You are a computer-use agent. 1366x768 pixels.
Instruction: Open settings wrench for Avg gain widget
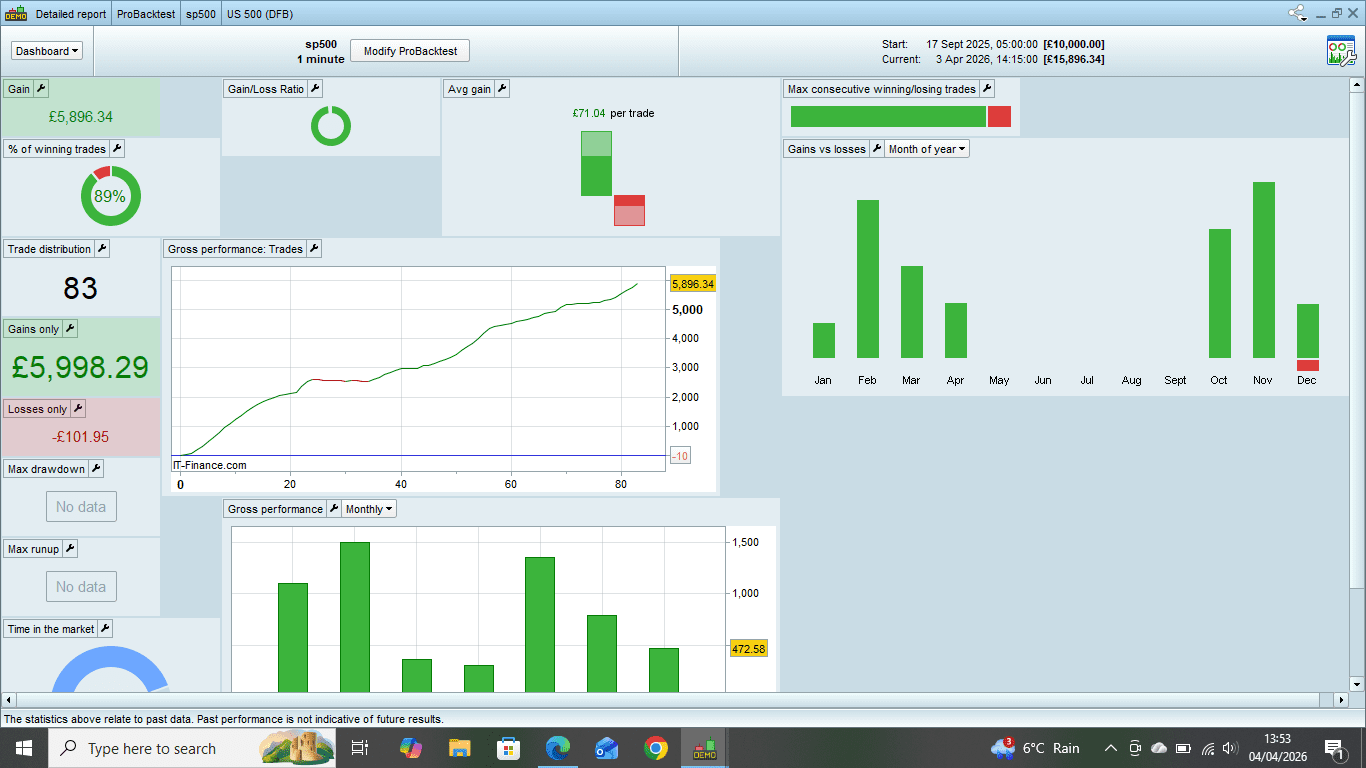(502, 89)
